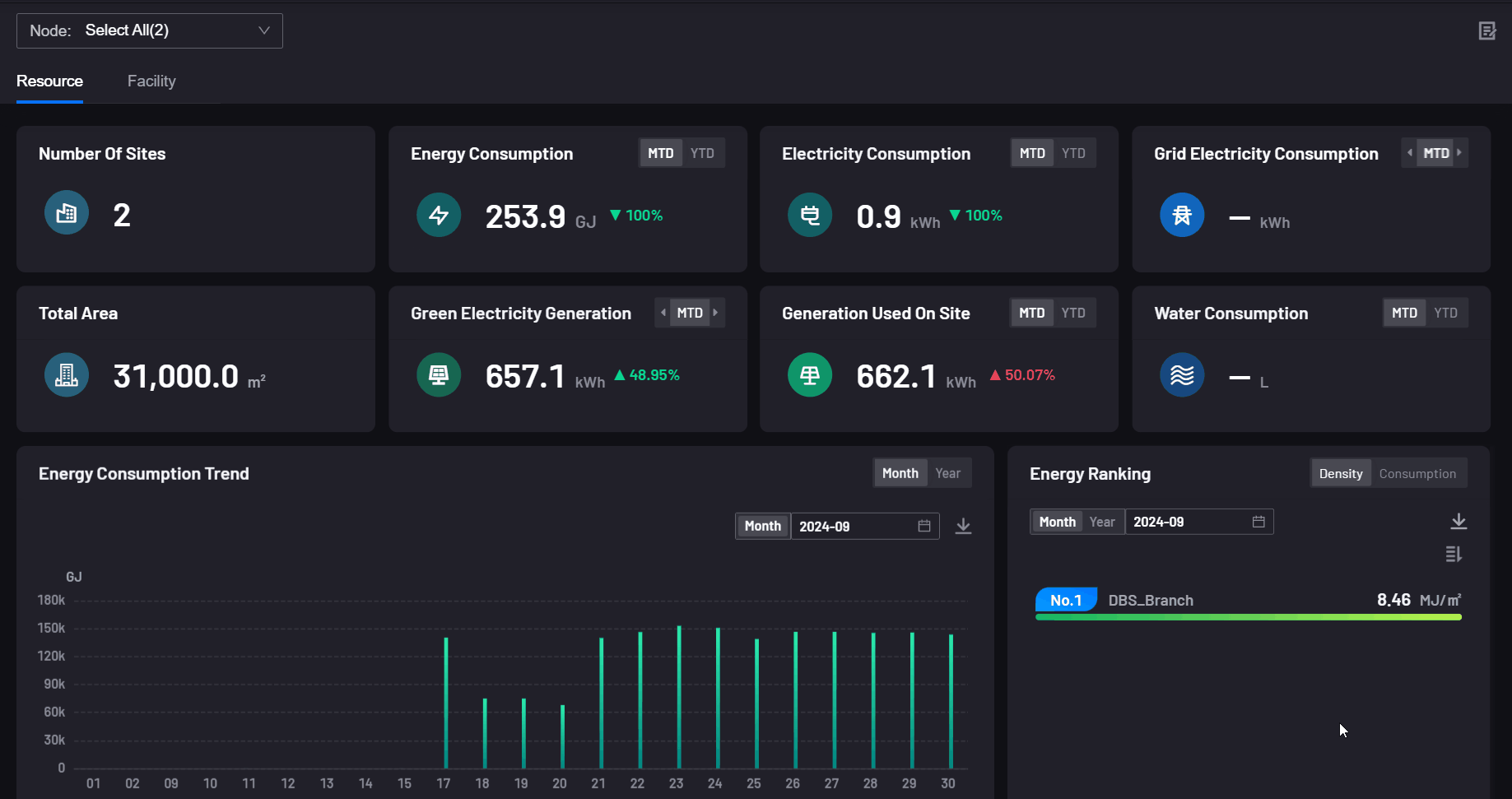The width and height of the screenshot is (1512, 799).
Task: Click left arrow on Green Electricity Generation period
Action: tap(663, 313)
